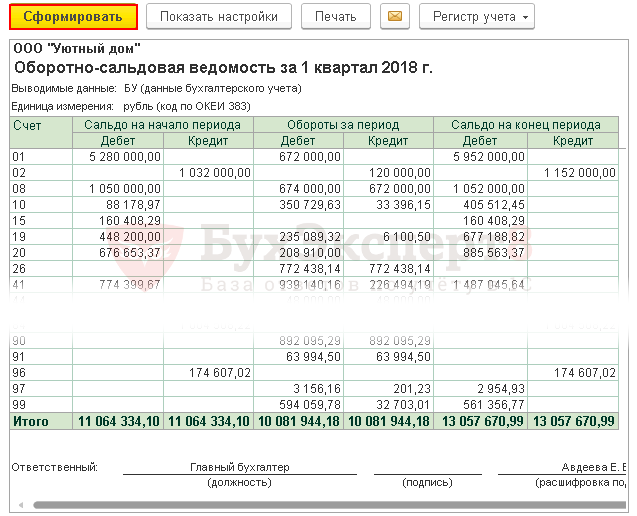Click the value 235 089,32
Image resolution: width=637 pixels, height=516 pixels.
pyautogui.click(x=310, y=236)
